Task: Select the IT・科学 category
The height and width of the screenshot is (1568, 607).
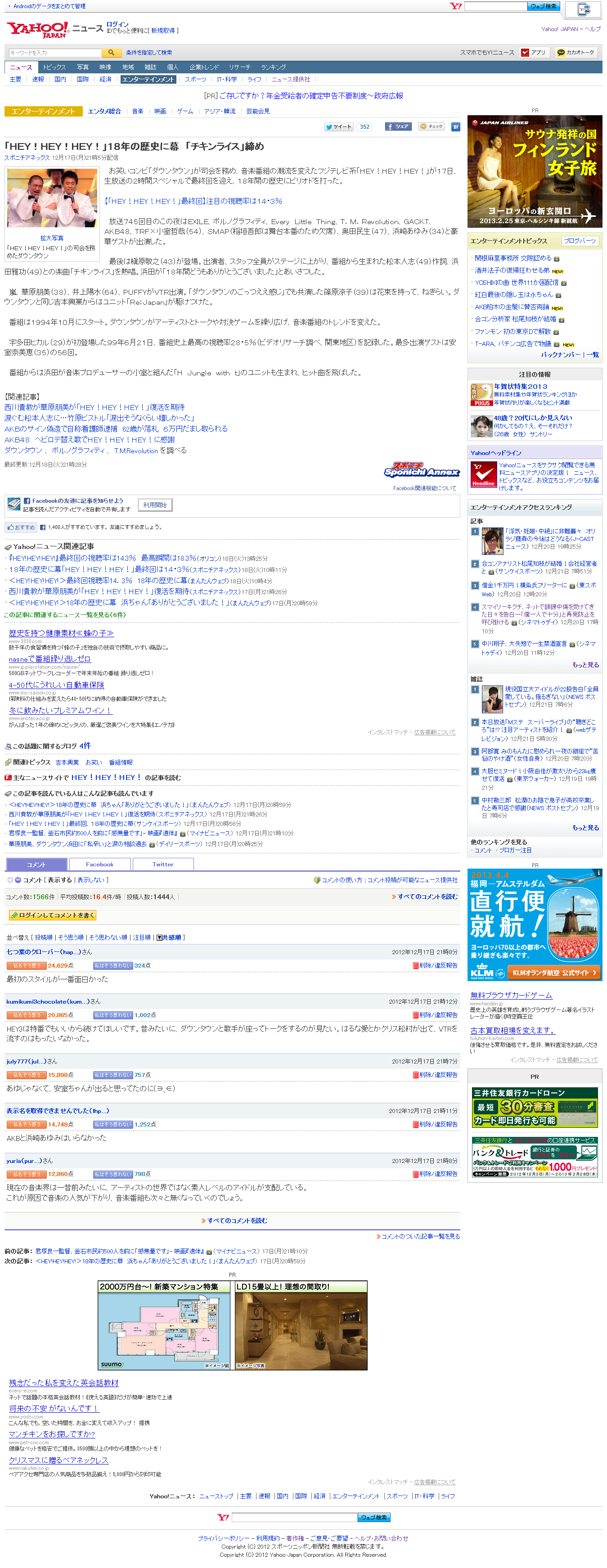Action: coord(227,79)
